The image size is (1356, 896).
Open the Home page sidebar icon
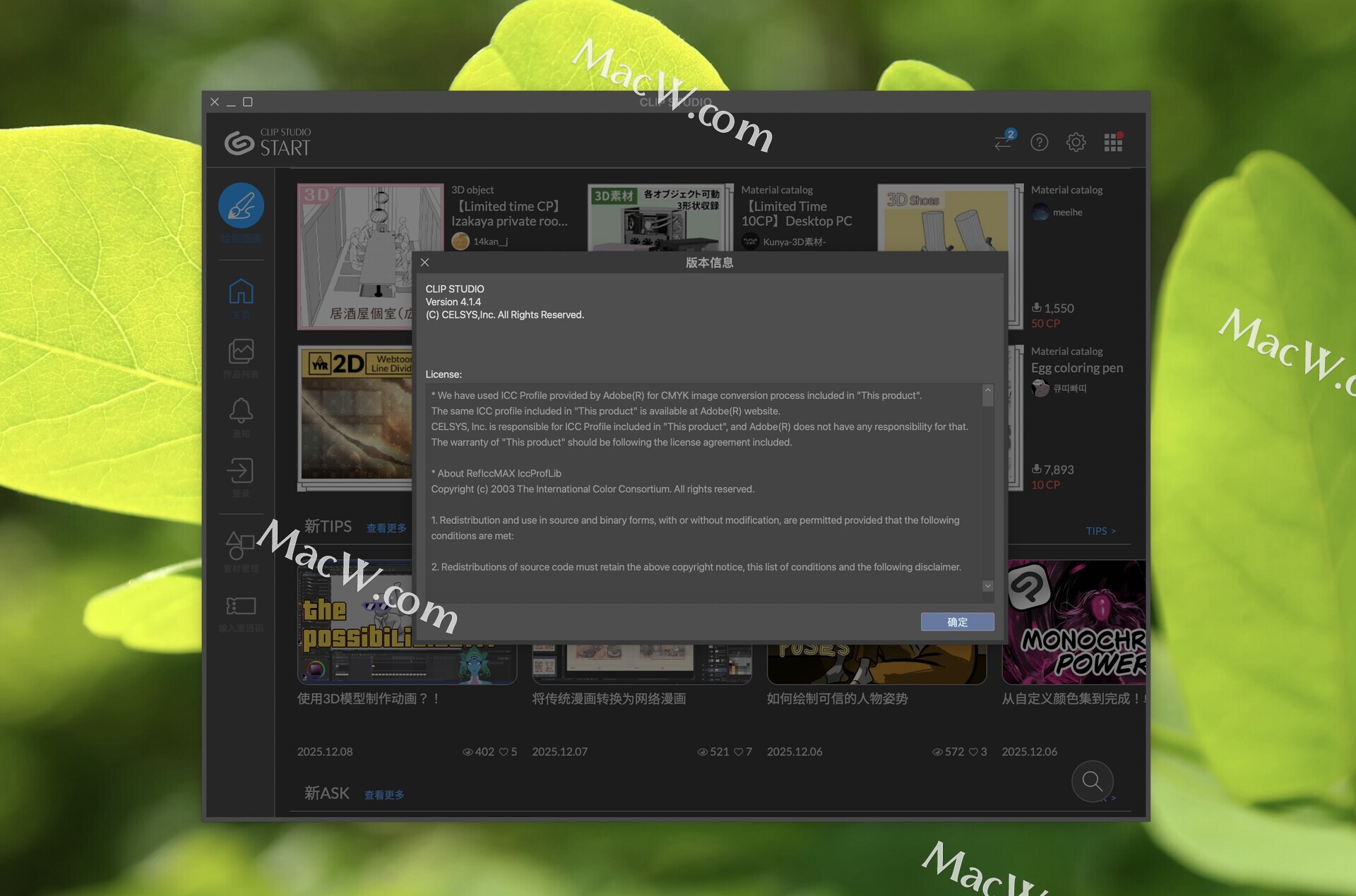coord(241,292)
